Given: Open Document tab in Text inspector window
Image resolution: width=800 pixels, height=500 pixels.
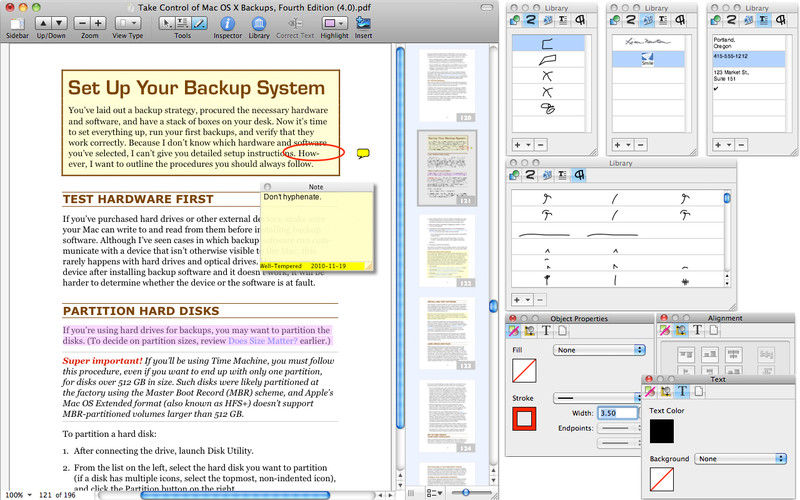Looking at the screenshot, I should click(x=698, y=391).
